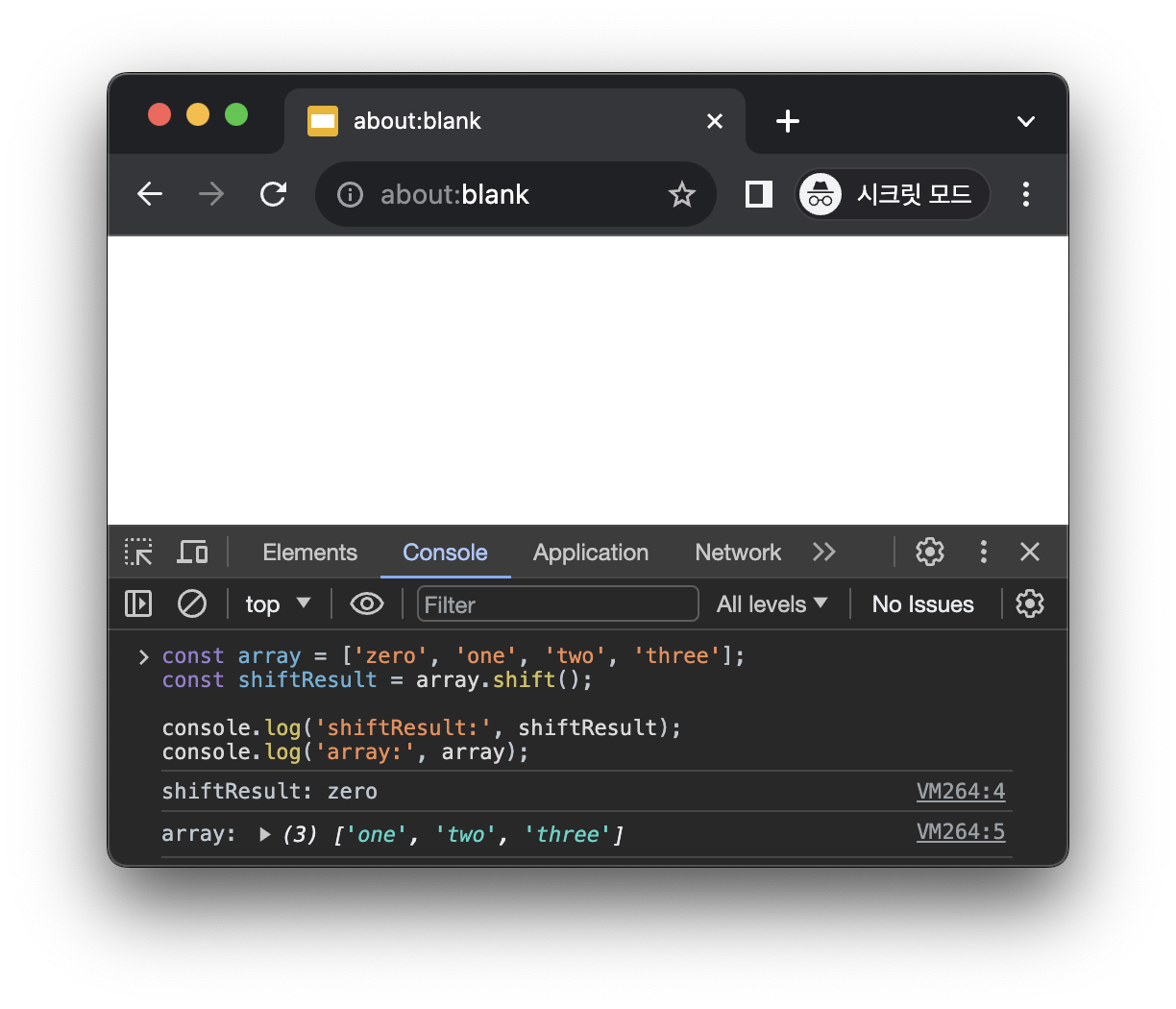Switch to the Network panel

click(x=738, y=553)
